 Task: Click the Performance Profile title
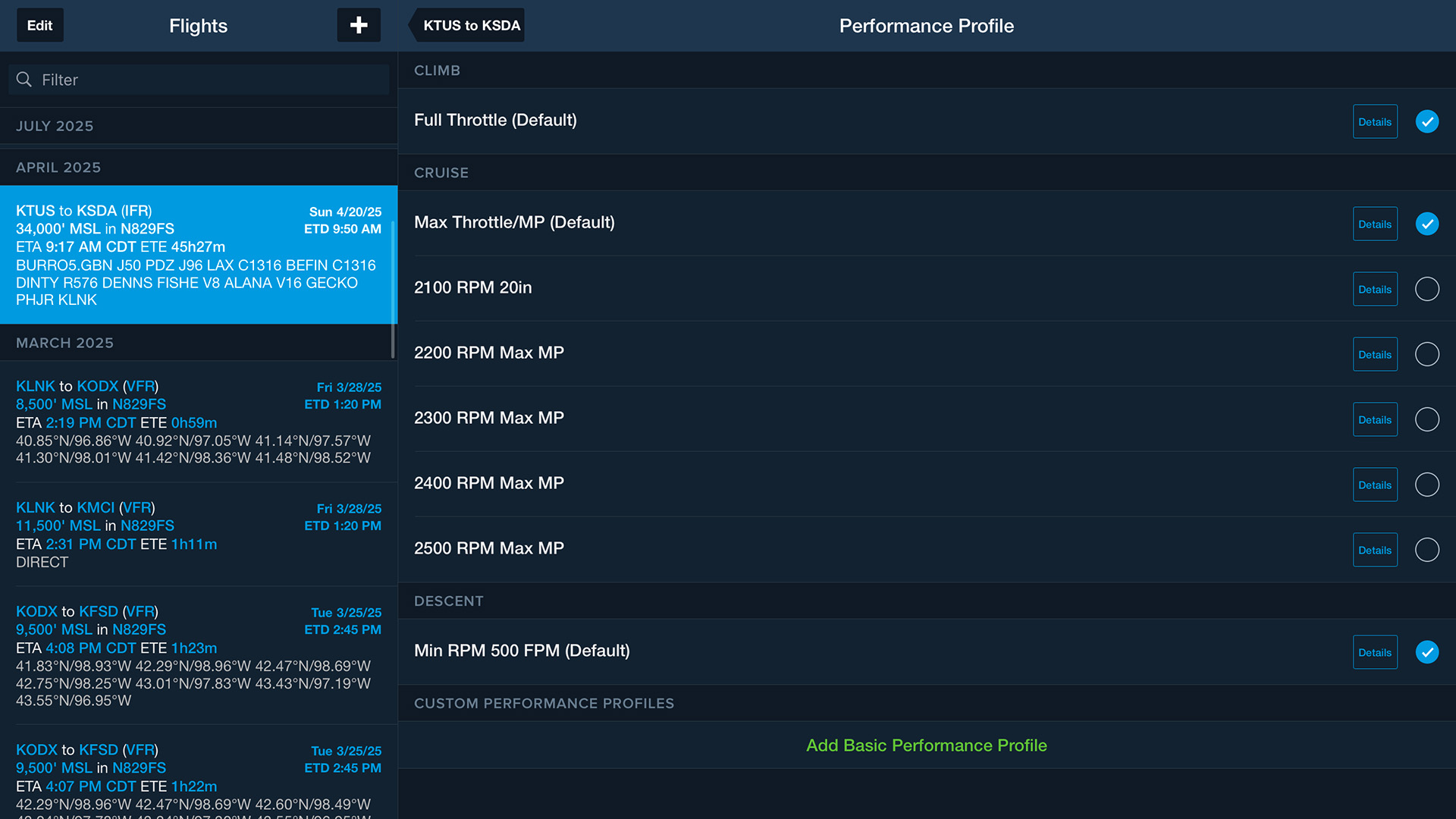(926, 26)
